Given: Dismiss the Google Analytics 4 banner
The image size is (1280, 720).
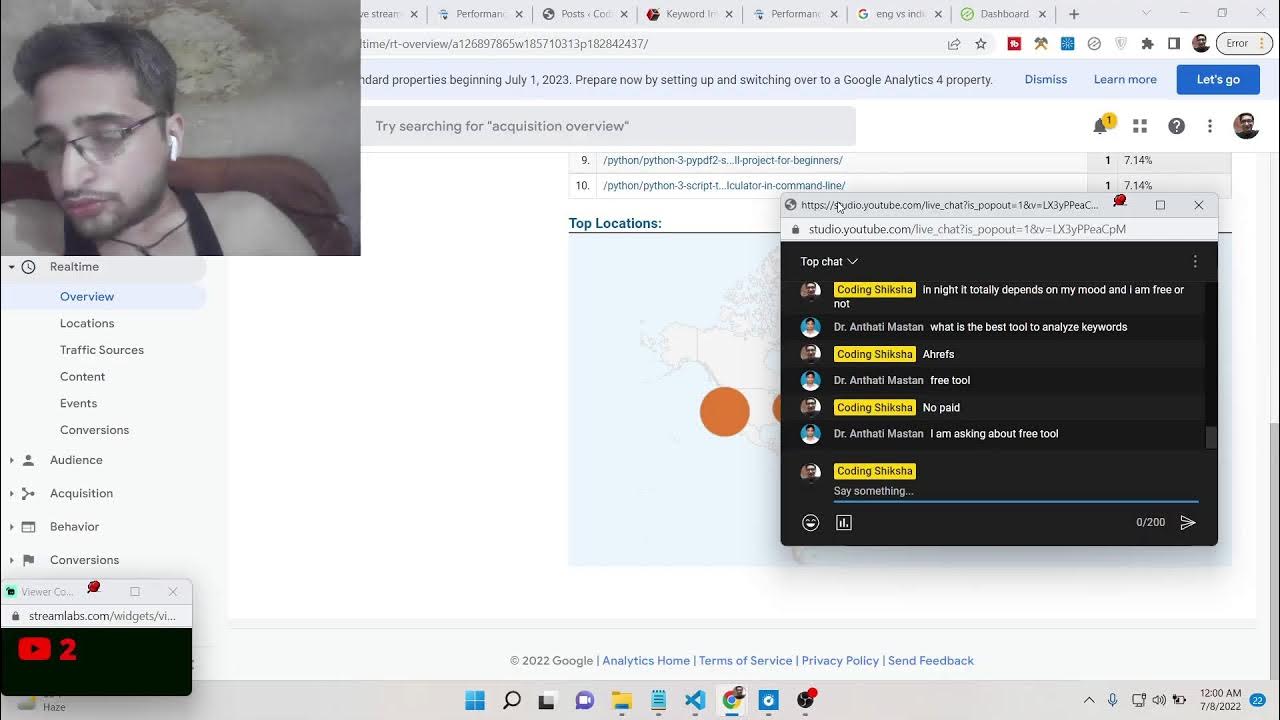Looking at the screenshot, I should [x=1045, y=80].
